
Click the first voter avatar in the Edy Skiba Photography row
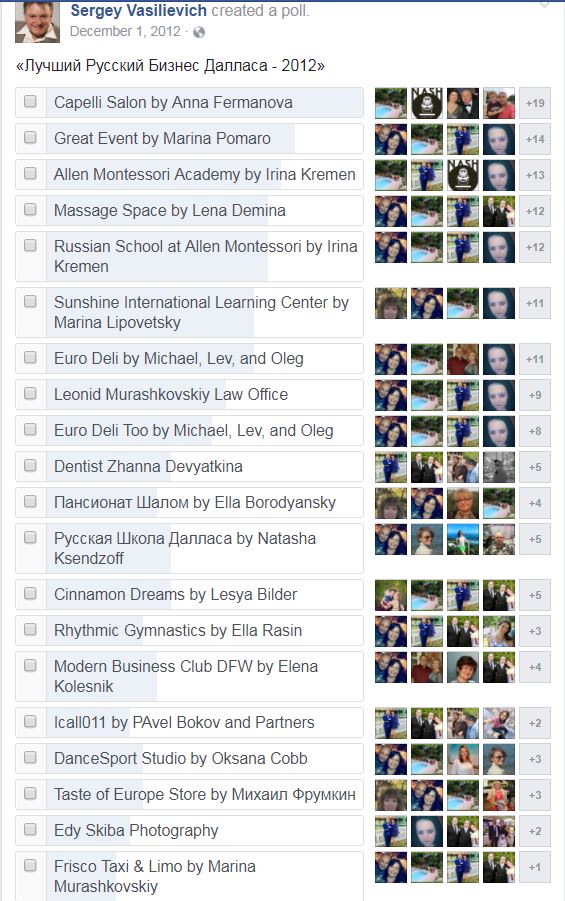[x=391, y=831]
